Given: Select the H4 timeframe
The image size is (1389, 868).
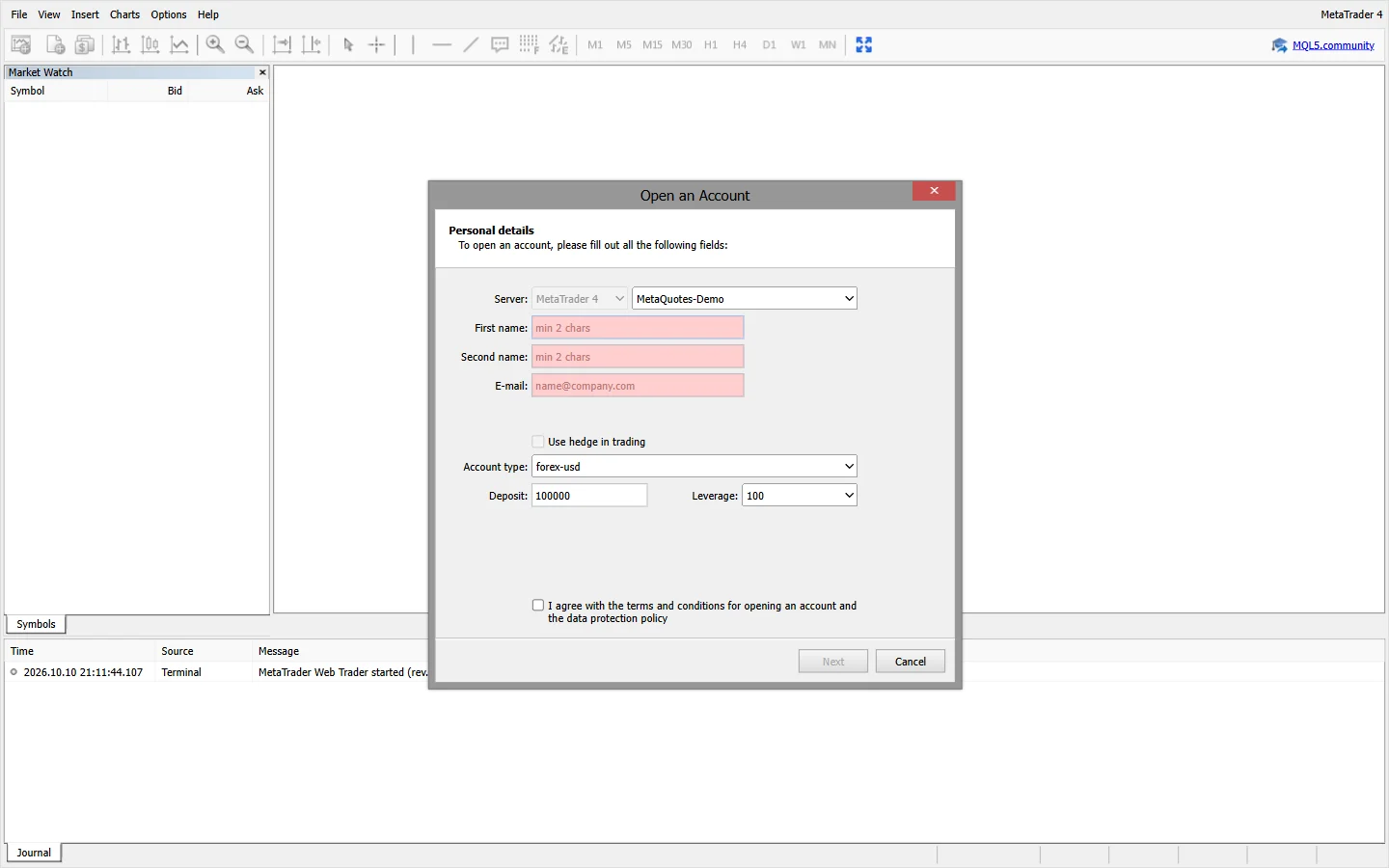Looking at the screenshot, I should pos(740,44).
